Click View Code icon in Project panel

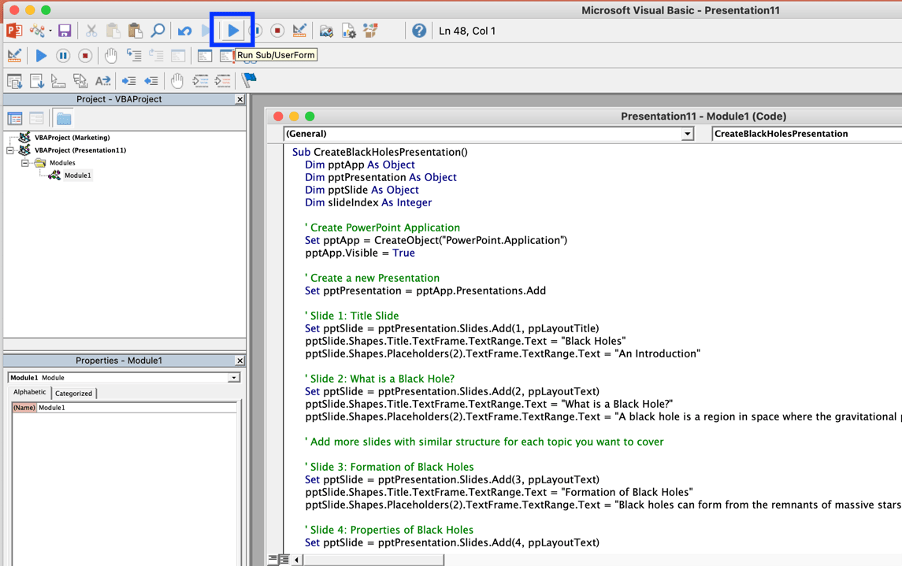click(15, 118)
